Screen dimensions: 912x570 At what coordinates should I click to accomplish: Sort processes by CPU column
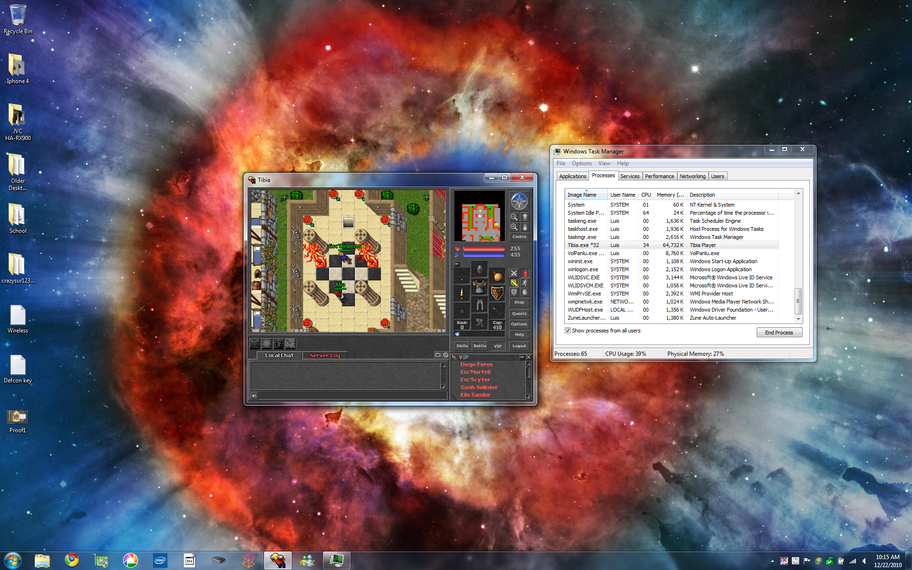pyautogui.click(x=646, y=194)
